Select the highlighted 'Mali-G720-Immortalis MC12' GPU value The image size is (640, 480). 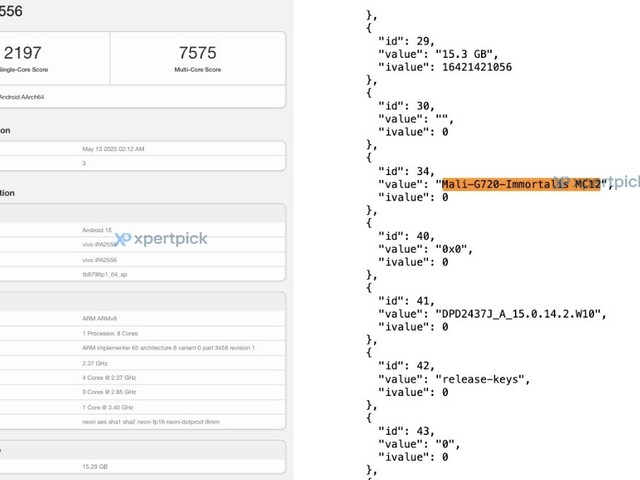click(x=521, y=184)
